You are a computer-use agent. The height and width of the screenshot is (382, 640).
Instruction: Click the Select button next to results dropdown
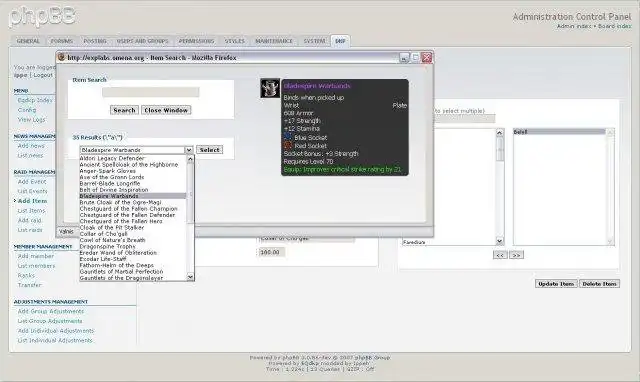click(209, 150)
